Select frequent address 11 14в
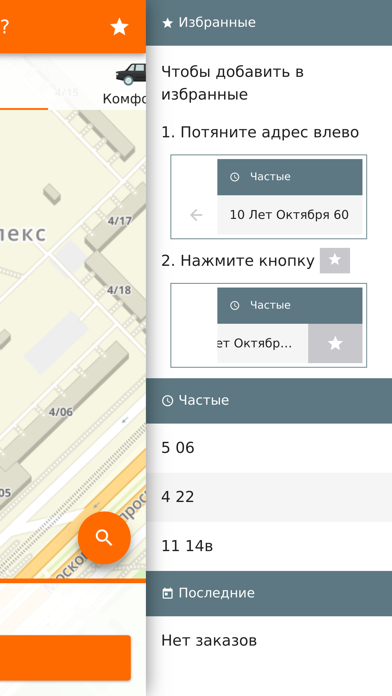Screen dimensions: 392x696 (269, 546)
